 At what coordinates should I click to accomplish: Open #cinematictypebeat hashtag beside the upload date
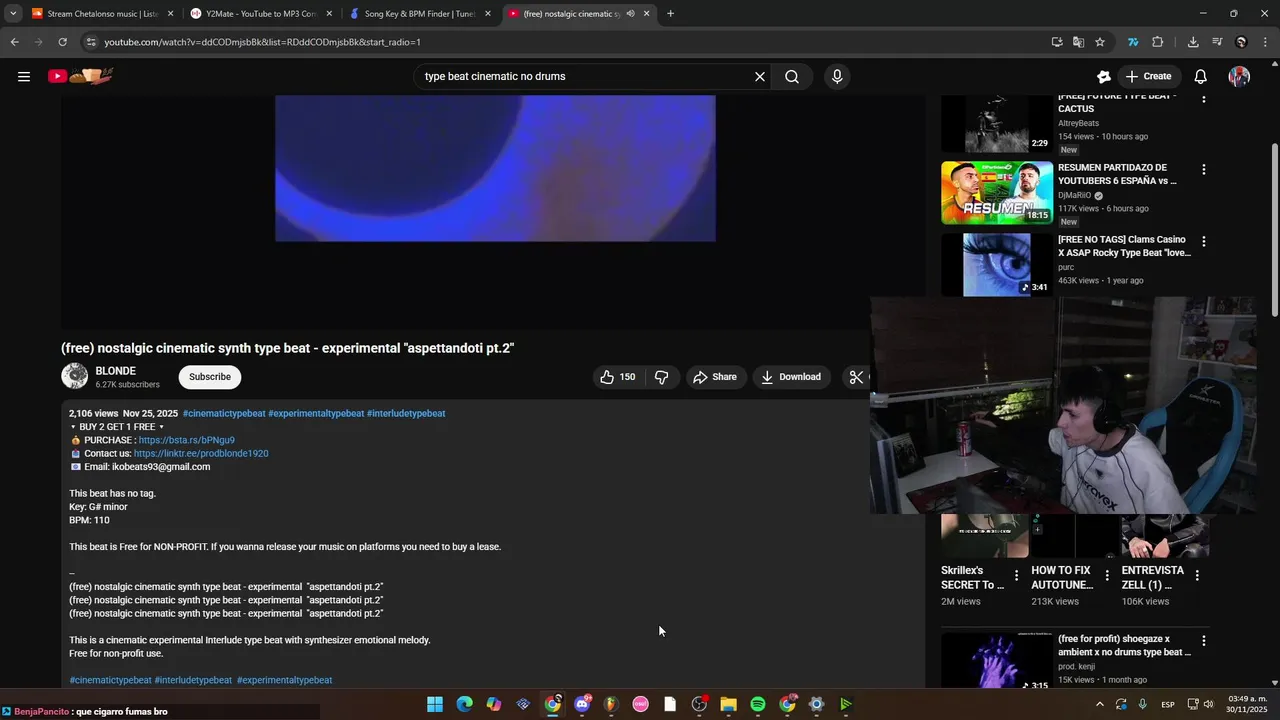click(224, 413)
